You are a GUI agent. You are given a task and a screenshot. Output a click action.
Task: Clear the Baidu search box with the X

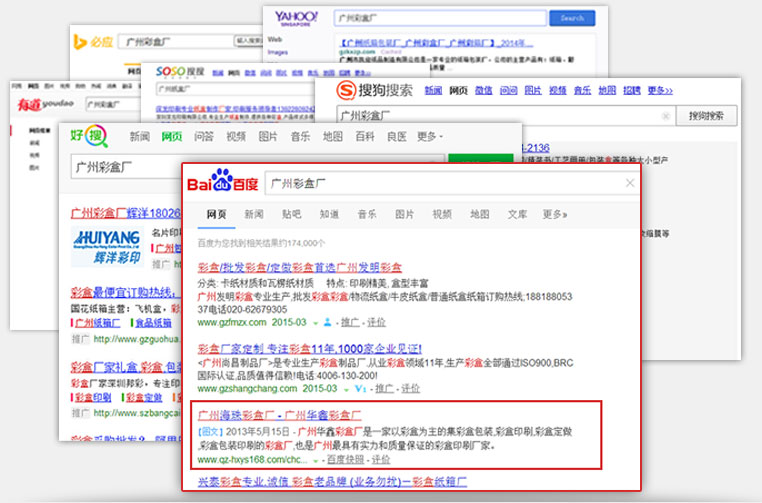coord(630,183)
